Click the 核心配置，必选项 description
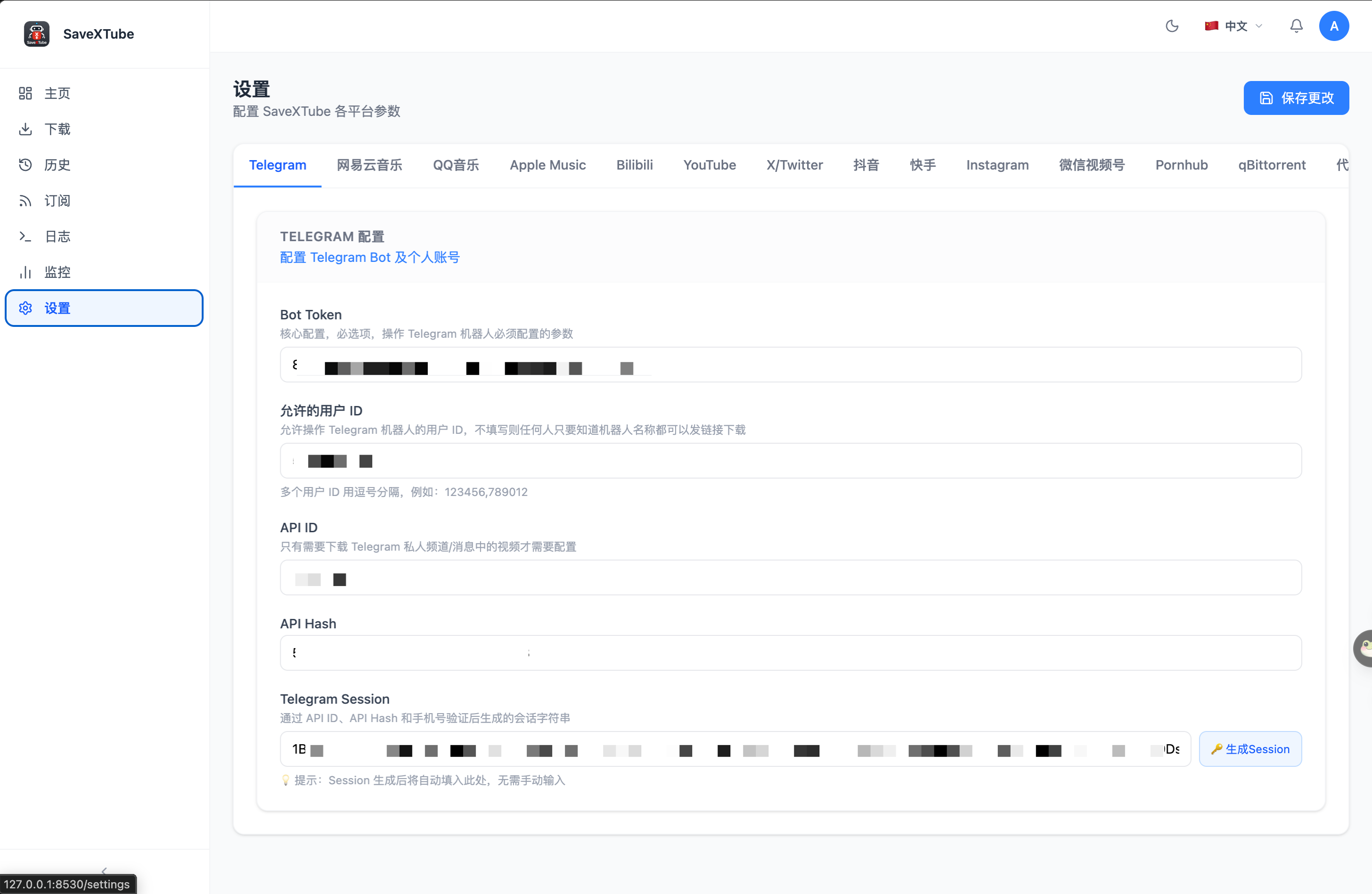The height and width of the screenshot is (894, 1372). pos(426,334)
